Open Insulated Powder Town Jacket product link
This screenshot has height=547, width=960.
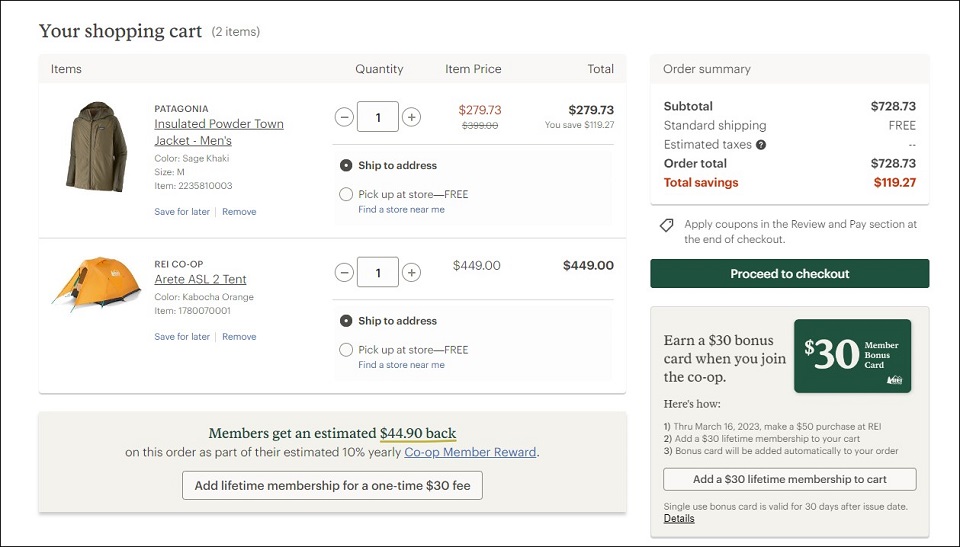pyautogui.click(x=219, y=132)
